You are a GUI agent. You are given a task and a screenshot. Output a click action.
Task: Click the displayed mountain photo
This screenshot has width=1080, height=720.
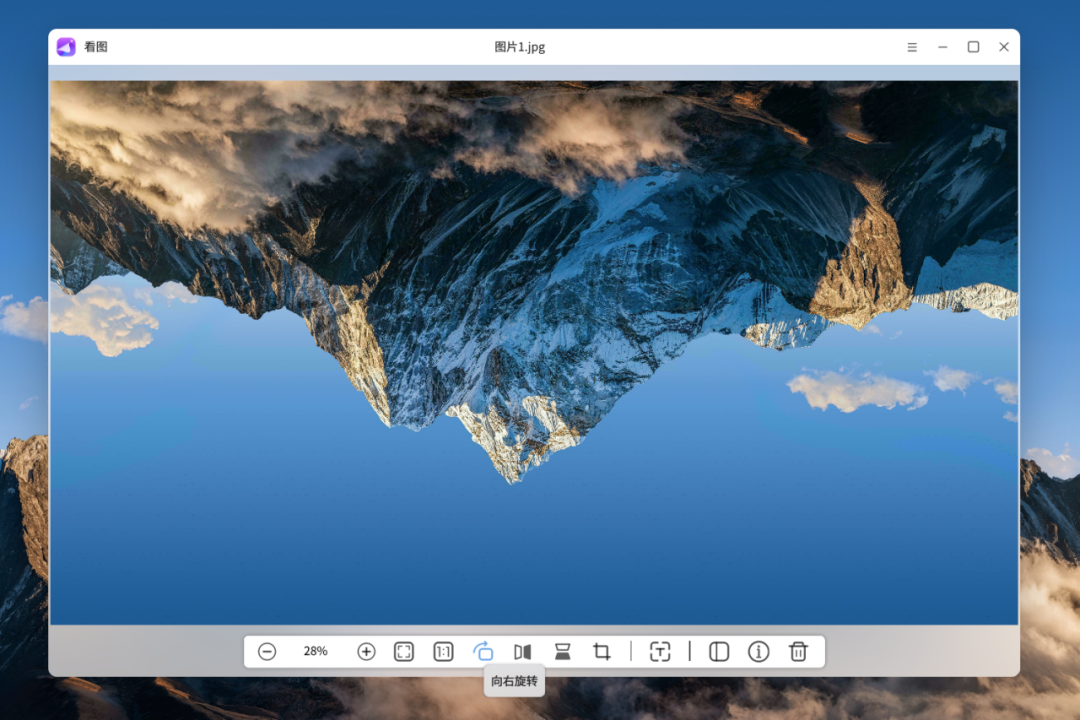pyautogui.click(x=534, y=353)
